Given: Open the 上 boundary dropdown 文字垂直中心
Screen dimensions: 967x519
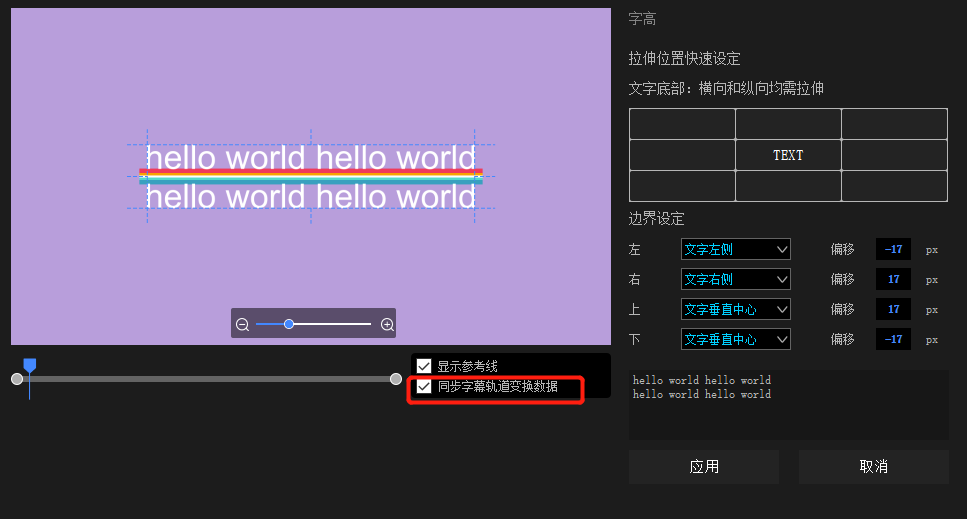Looking at the screenshot, I should pyautogui.click(x=736, y=309).
